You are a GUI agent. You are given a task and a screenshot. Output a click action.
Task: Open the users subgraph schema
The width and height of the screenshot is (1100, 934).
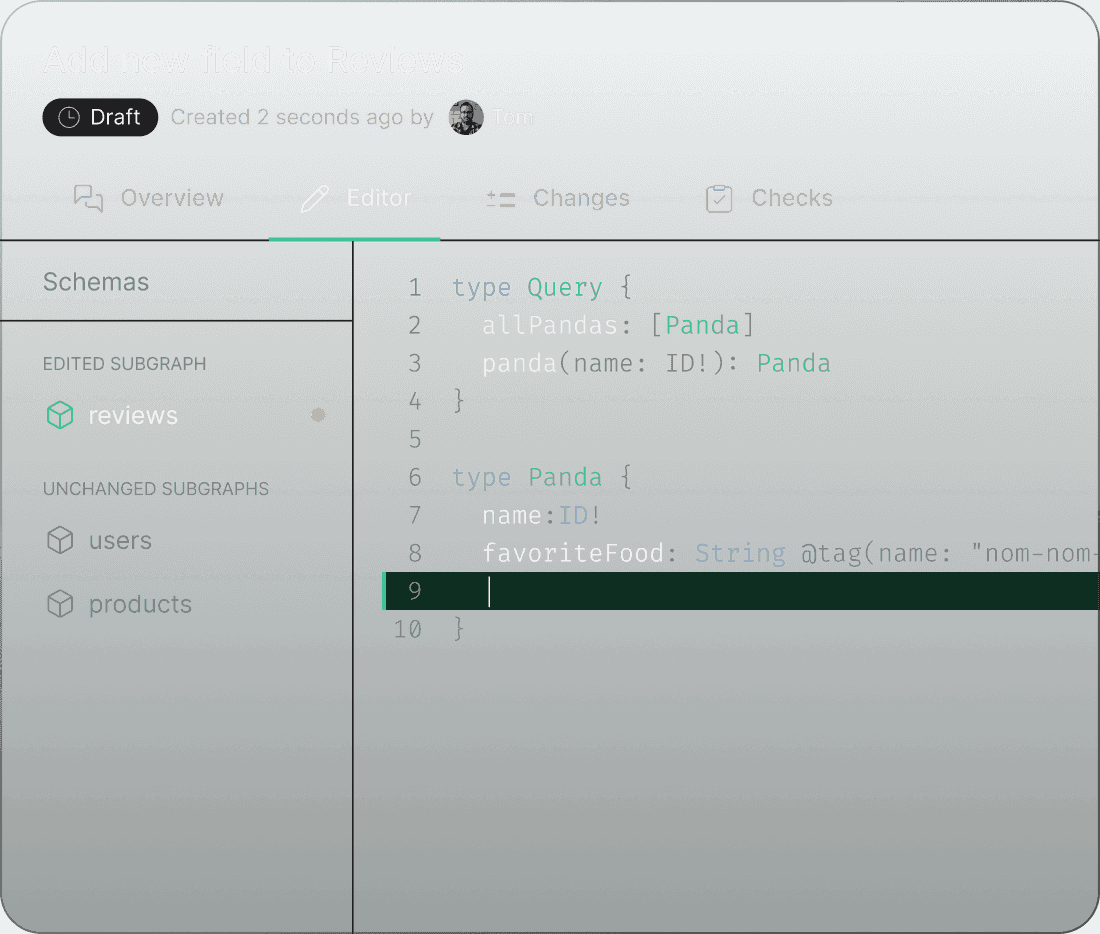point(120,541)
